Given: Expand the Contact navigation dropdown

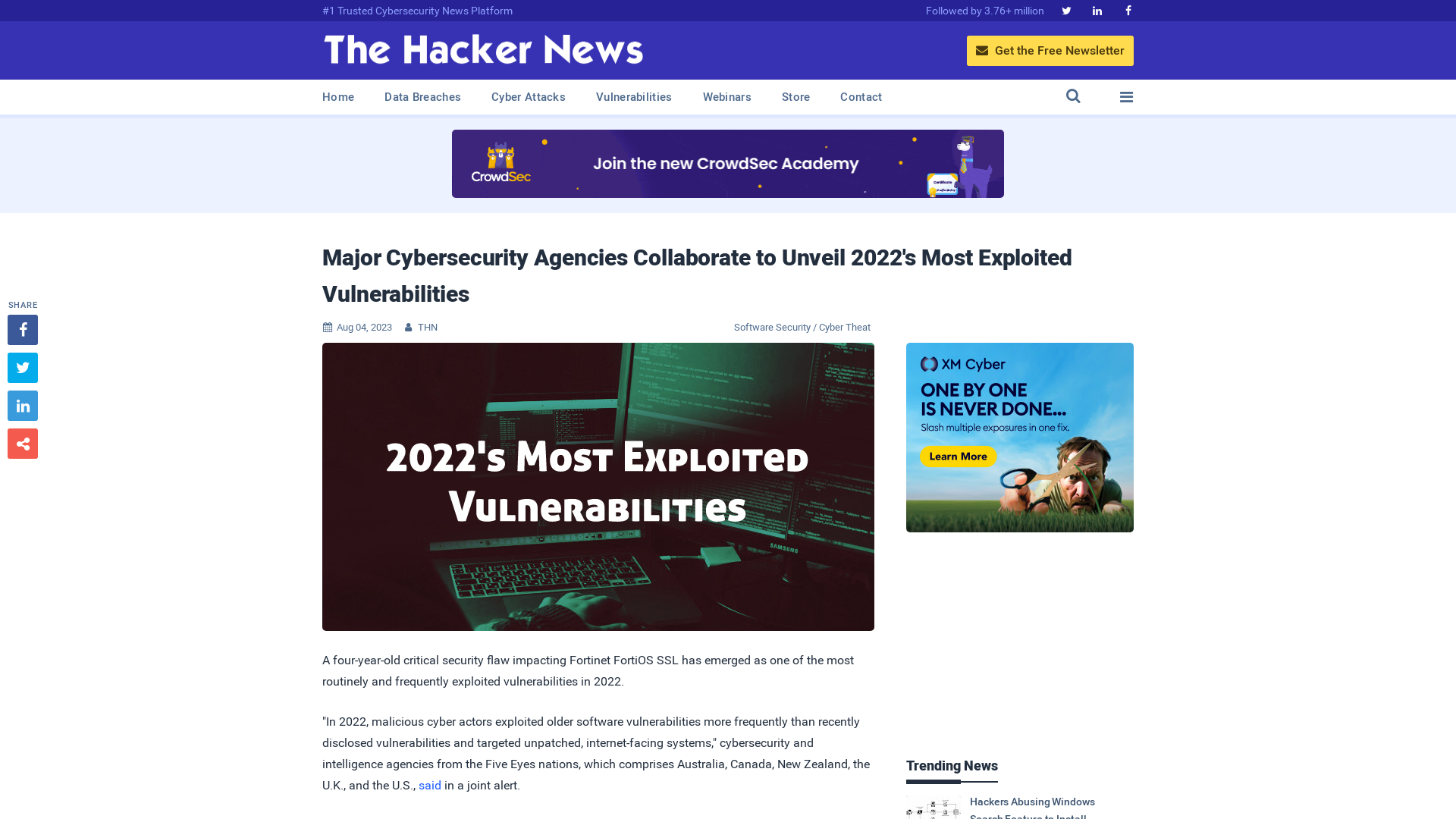Looking at the screenshot, I should (860, 97).
